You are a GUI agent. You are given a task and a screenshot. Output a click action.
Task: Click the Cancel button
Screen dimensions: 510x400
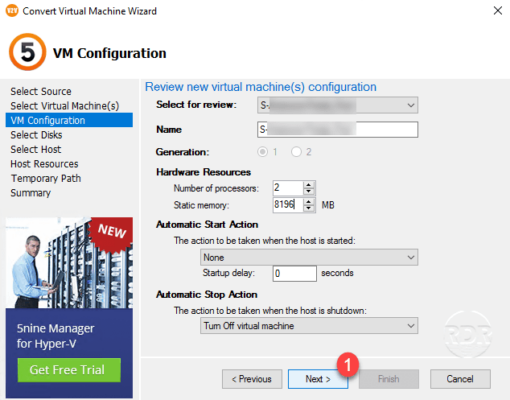click(x=460, y=379)
